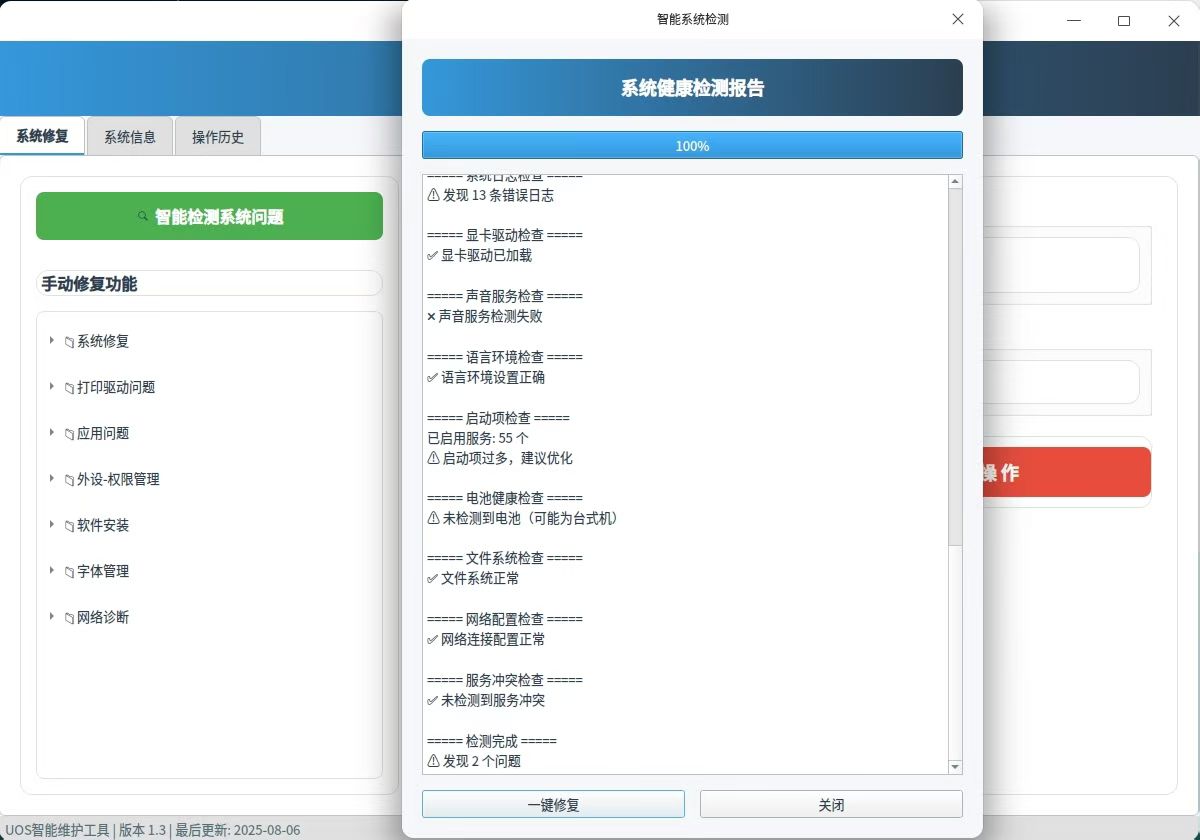Expand the 字体管理 tree node arrow

(52, 571)
